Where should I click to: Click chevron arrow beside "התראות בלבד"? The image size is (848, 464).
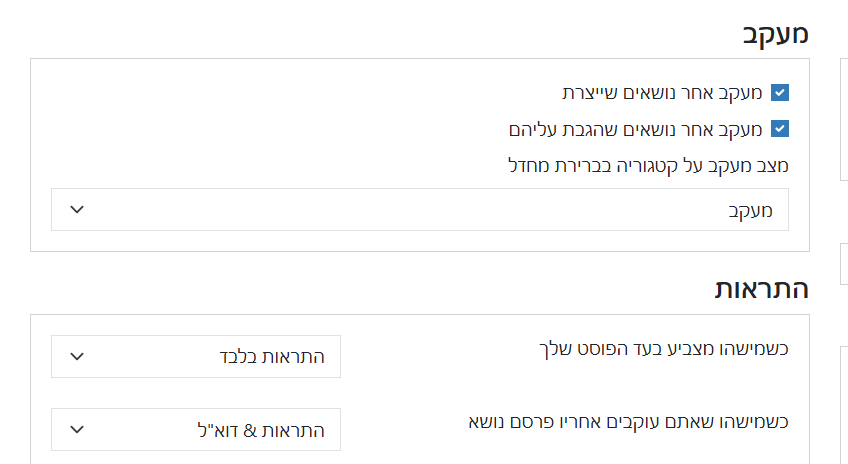[77, 357]
